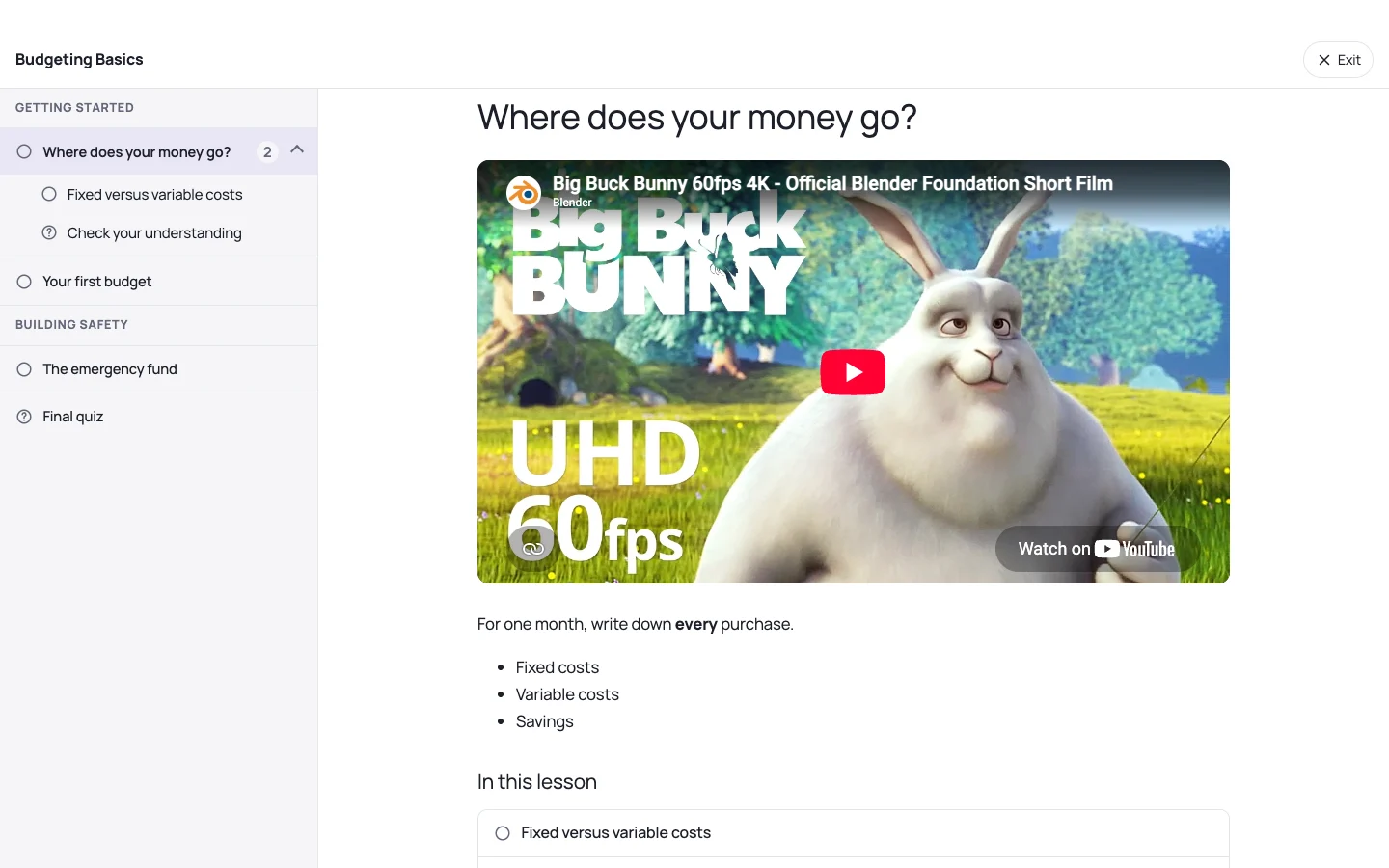Click the text For one month, write down every purchase
Screen dimensions: 1389x868
(x=635, y=624)
